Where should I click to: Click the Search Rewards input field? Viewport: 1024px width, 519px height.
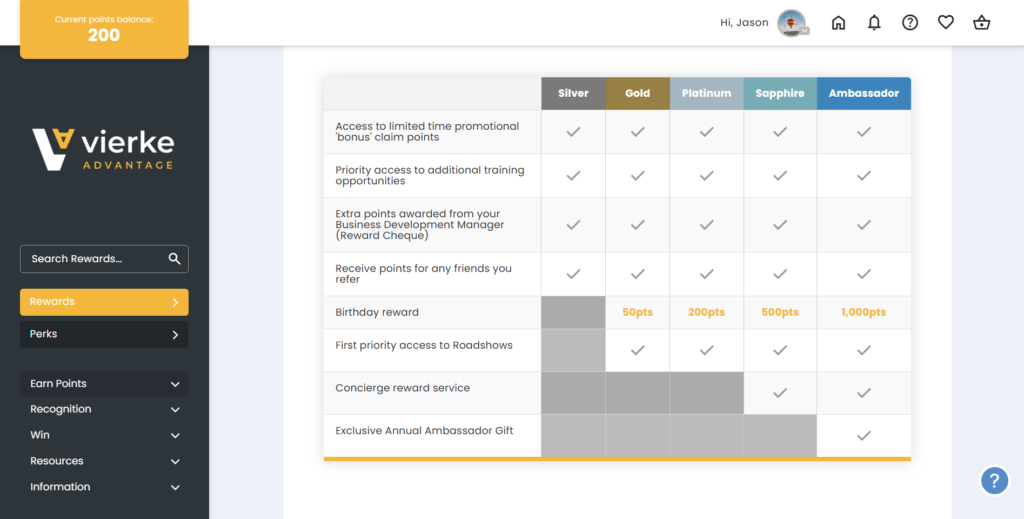[92, 259]
